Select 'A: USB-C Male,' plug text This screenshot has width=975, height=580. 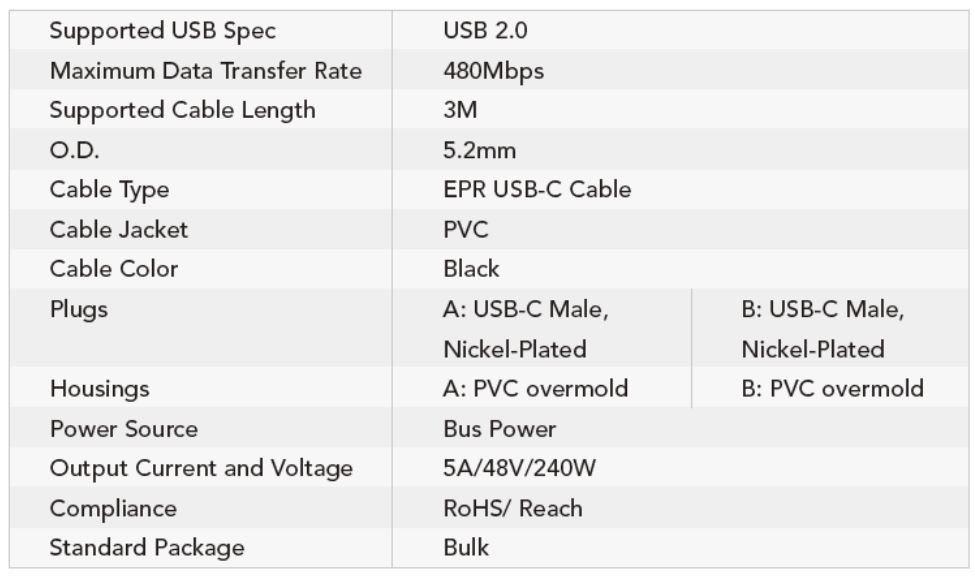(x=526, y=310)
